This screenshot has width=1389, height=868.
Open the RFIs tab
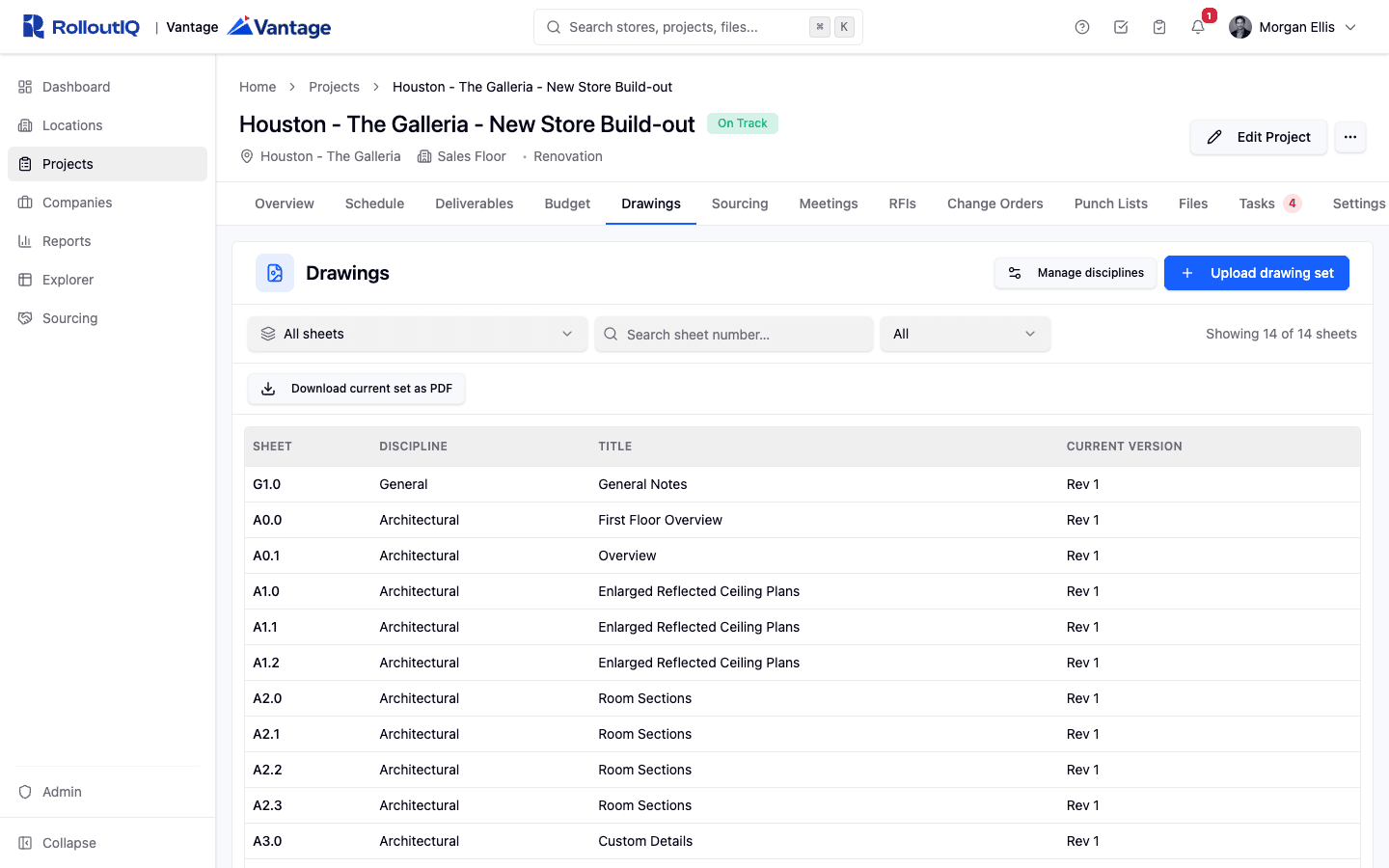tap(903, 203)
